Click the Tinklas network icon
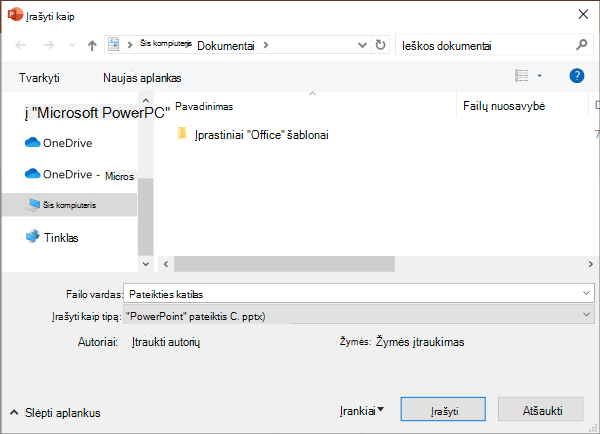 pos(33,237)
